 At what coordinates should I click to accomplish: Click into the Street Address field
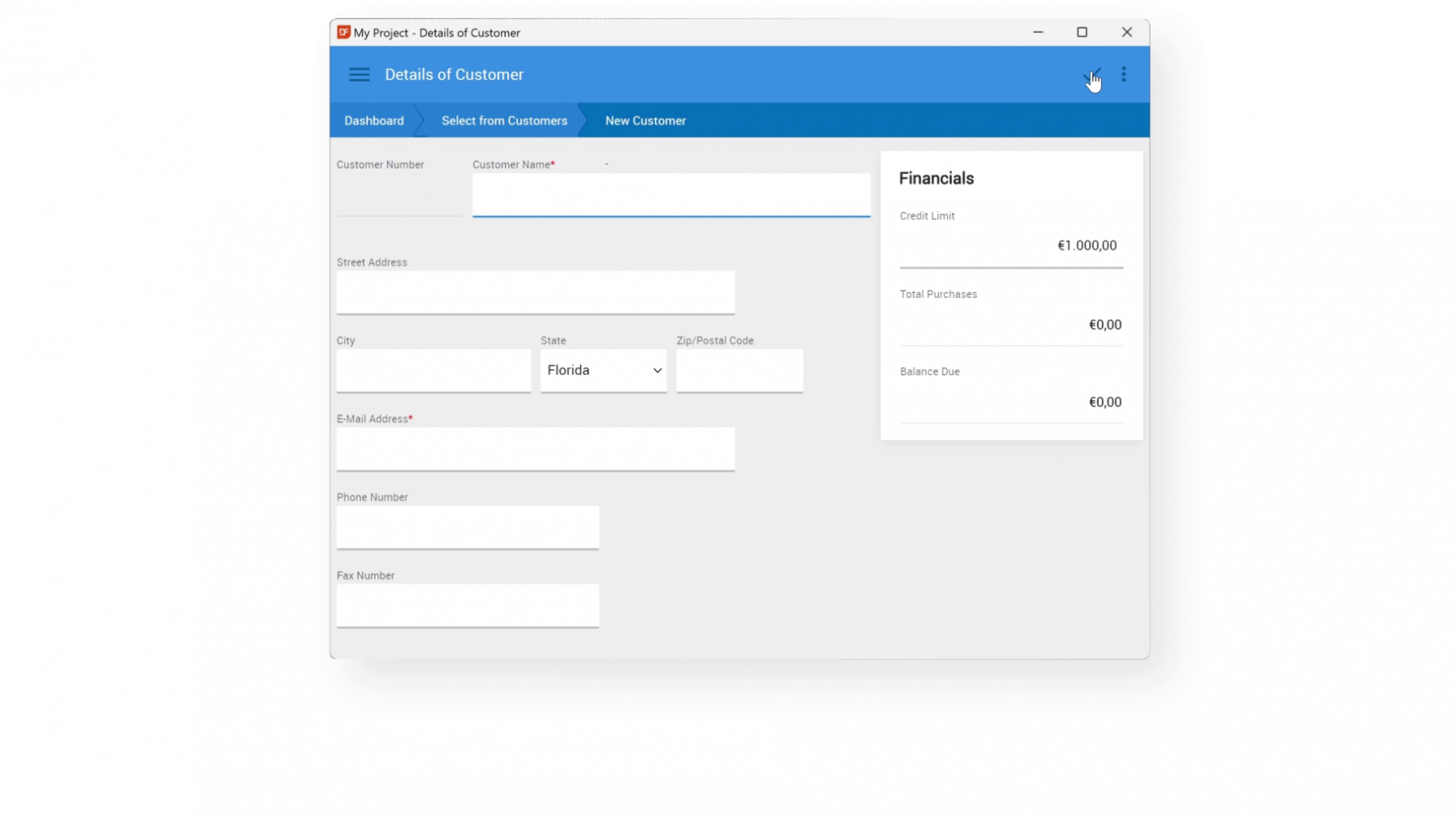535,292
